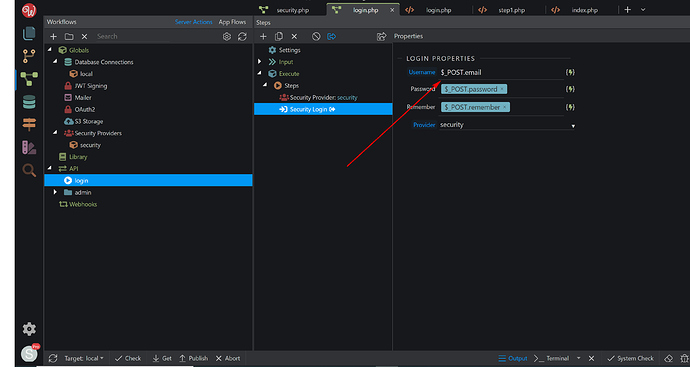Click the Abort button

[x=228, y=358]
